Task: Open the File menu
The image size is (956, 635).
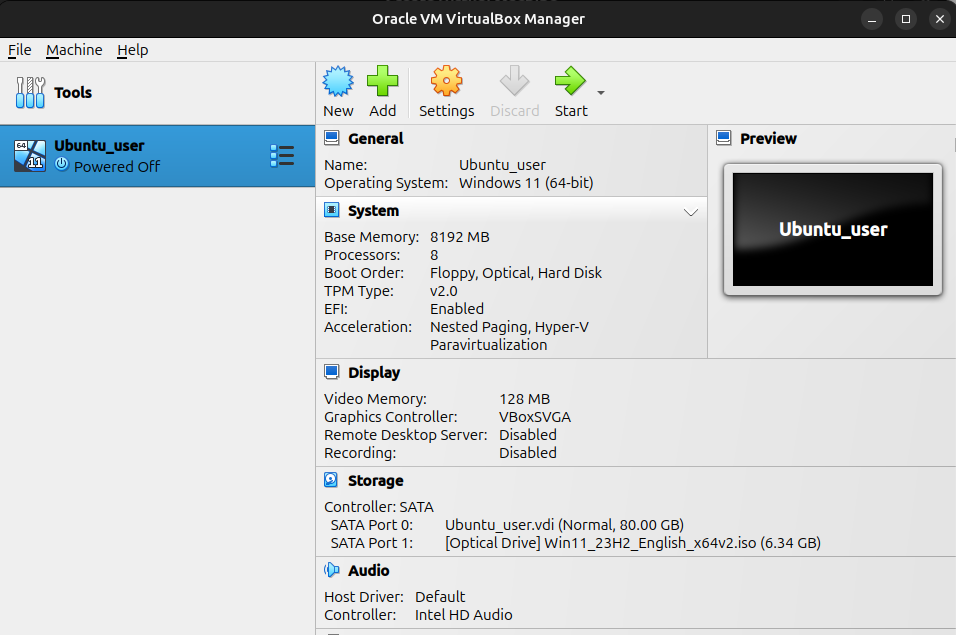Action: [x=20, y=50]
